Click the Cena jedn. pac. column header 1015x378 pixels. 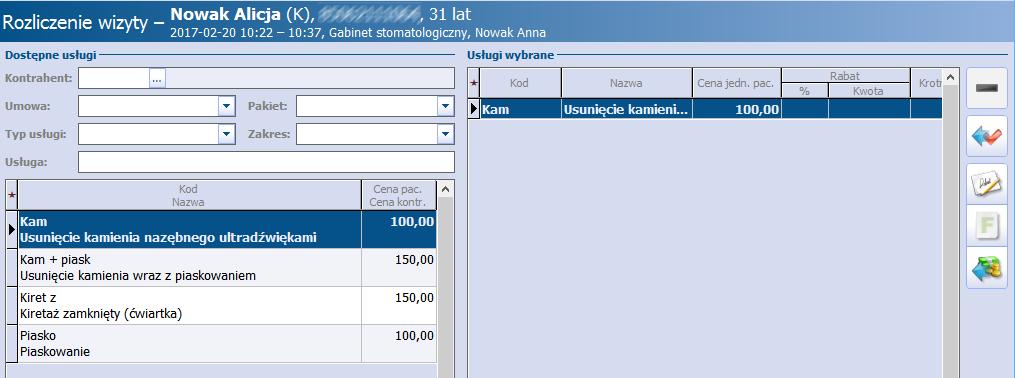(x=737, y=83)
